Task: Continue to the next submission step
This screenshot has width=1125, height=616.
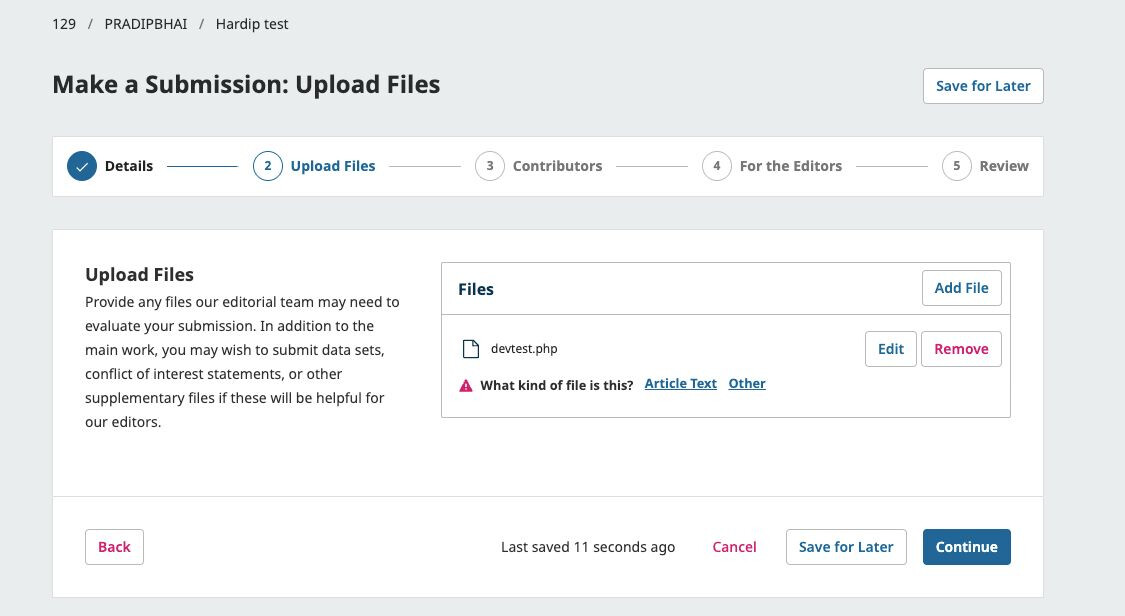Action: tap(966, 547)
